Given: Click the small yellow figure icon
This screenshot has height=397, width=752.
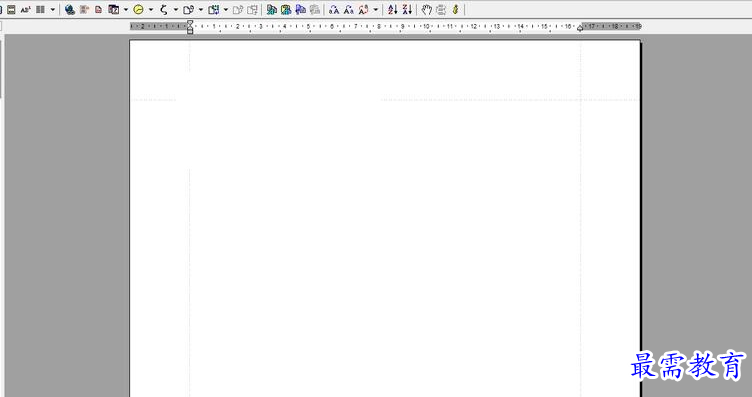Looking at the screenshot, I should [456, 9].
